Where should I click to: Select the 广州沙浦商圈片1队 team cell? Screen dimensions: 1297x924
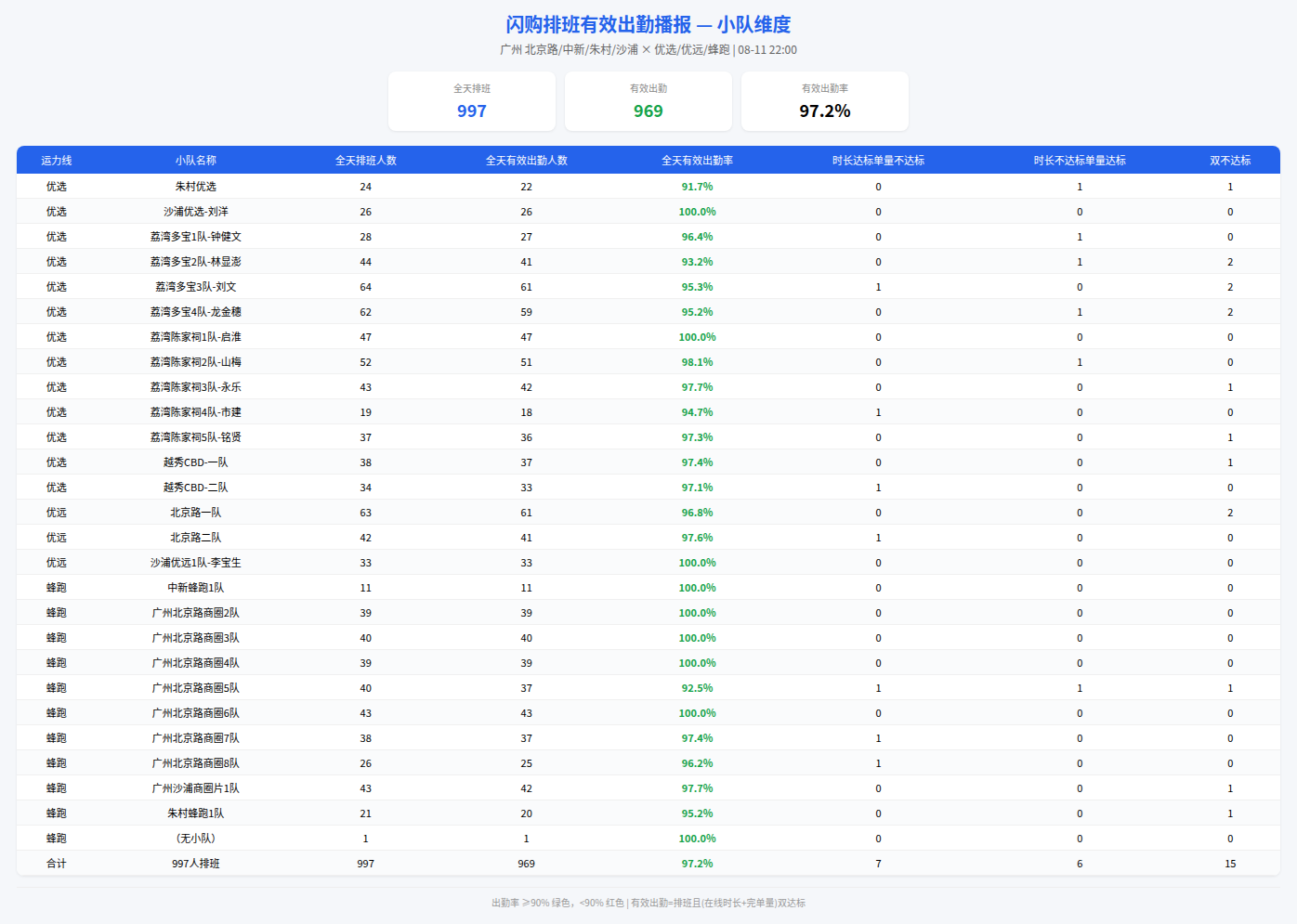click(196, 788)
